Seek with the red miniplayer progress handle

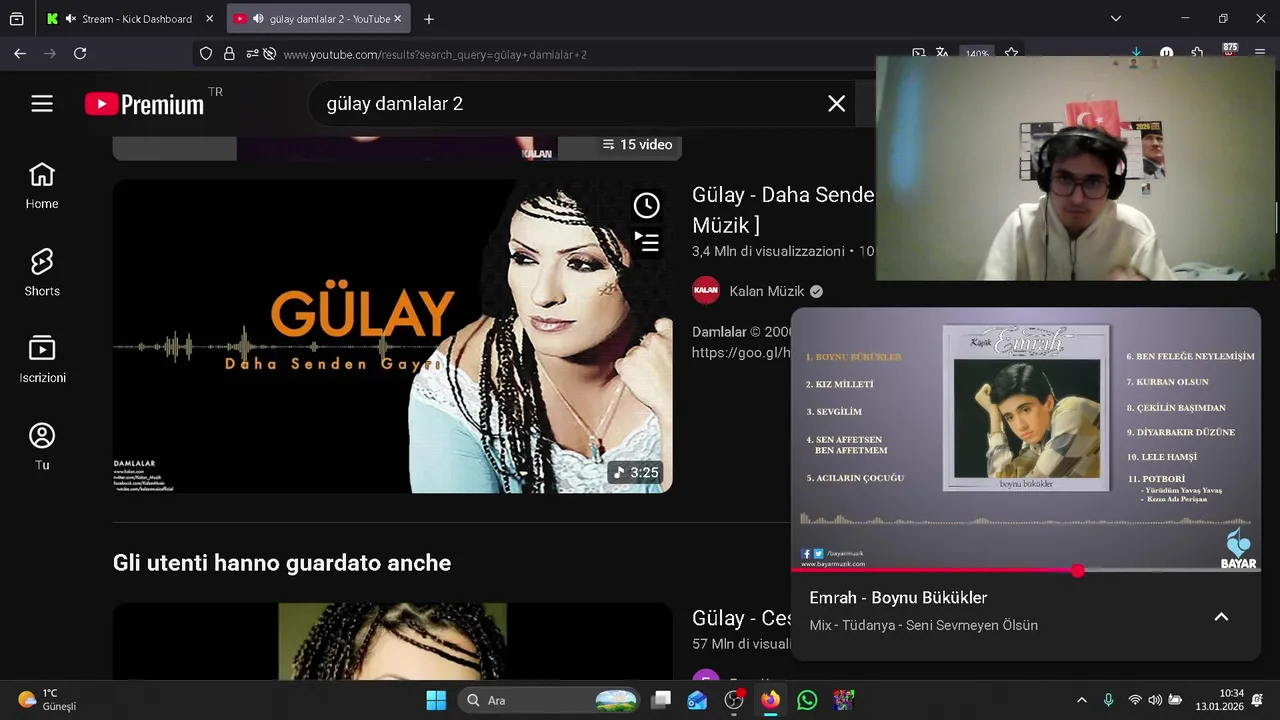click(x=1077, y=571)
